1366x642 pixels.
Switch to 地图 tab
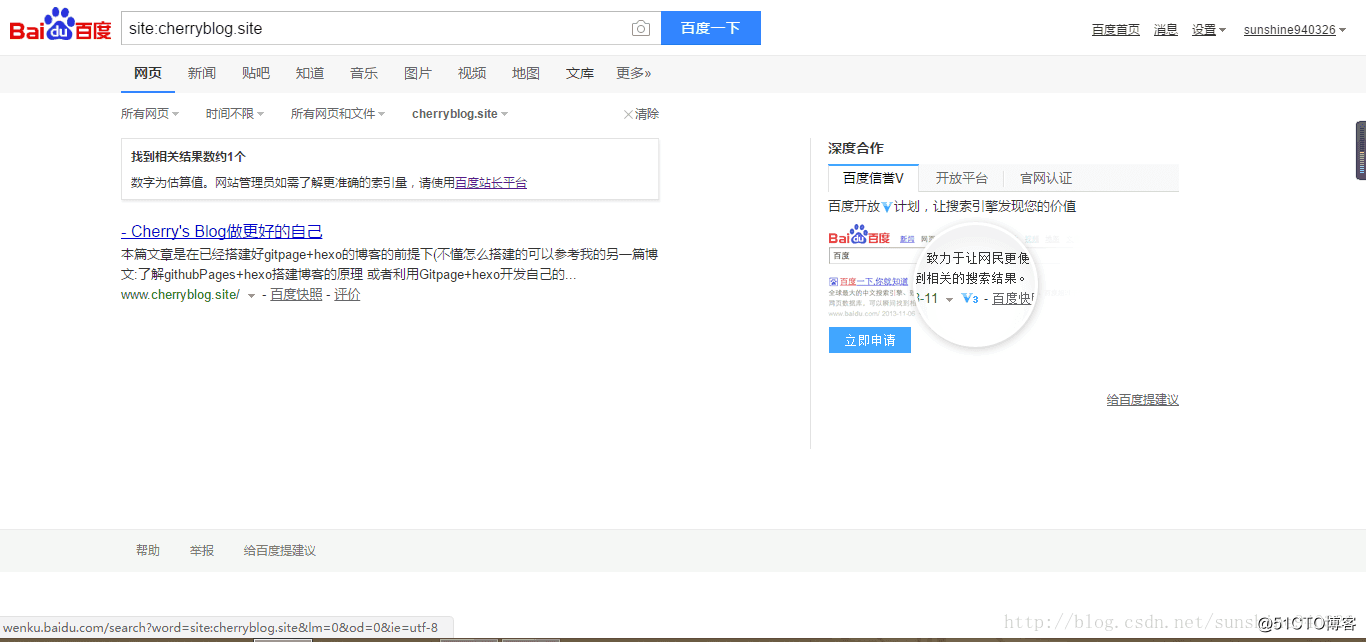(526, 73)
